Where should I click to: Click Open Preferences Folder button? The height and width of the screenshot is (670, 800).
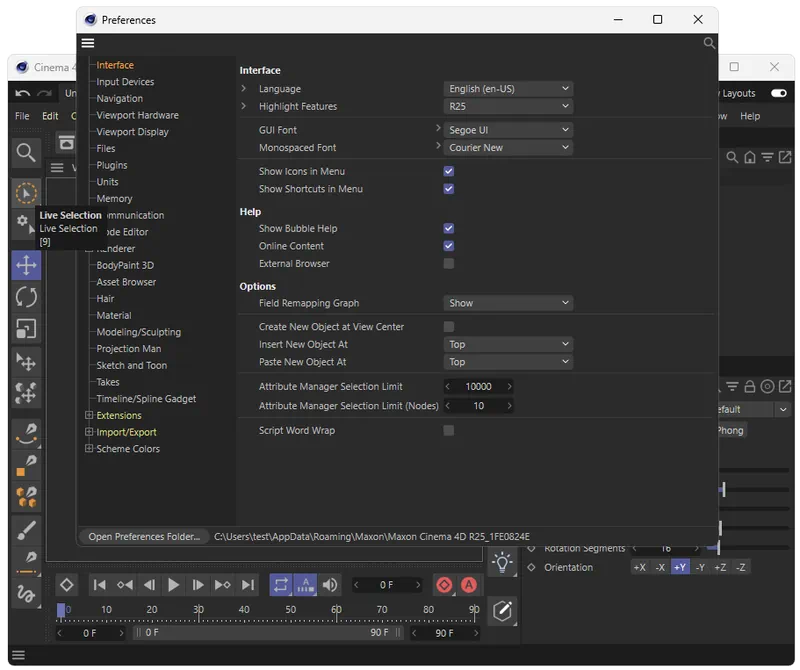coord(144,537)
